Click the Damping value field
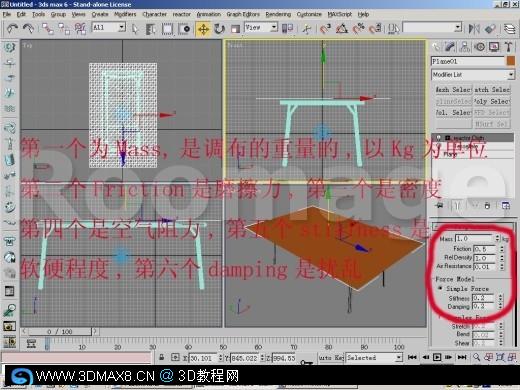This screenshot has width=520, height=390. tap(484, 306)
